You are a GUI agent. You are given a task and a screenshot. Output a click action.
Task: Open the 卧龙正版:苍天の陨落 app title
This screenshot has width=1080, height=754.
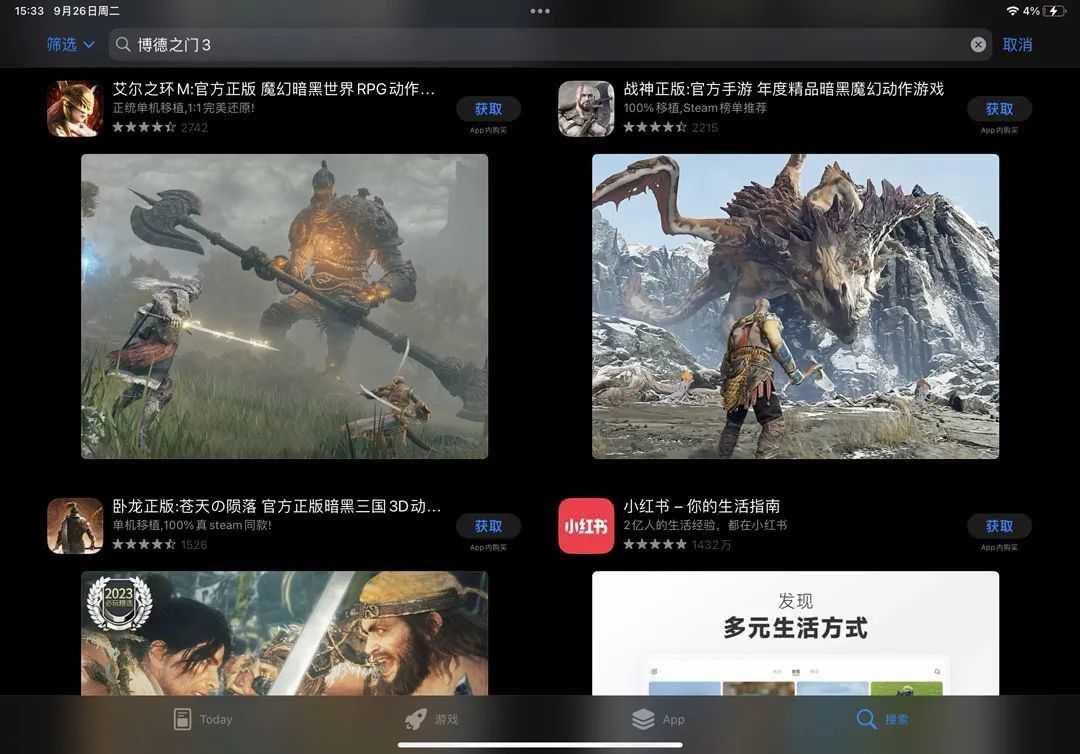point(276,506)
